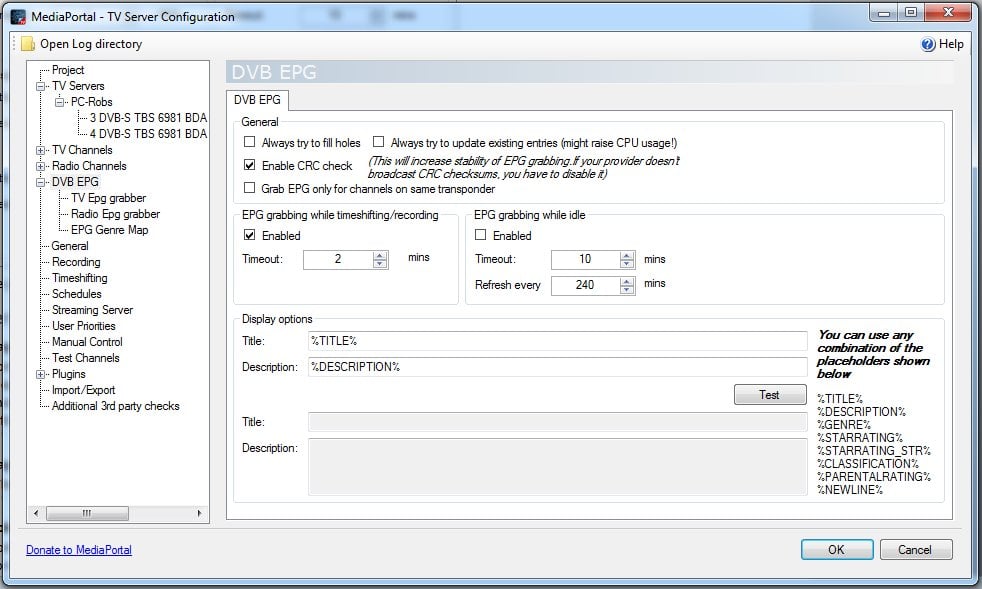This screenshot has height=589, width=982.
Task: Click the timeshifting Timeout number field
Action: pyautogui.click(x=338, y=259)
